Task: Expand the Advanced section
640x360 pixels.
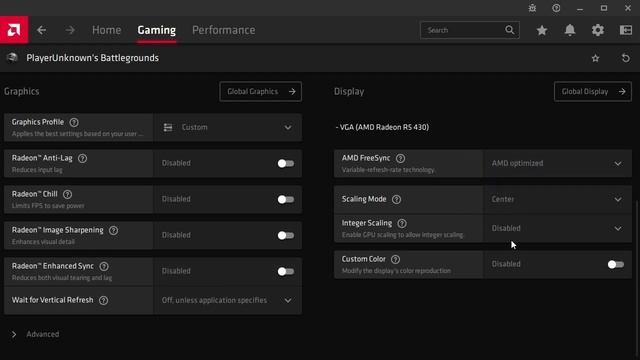Action: point(36,334)
